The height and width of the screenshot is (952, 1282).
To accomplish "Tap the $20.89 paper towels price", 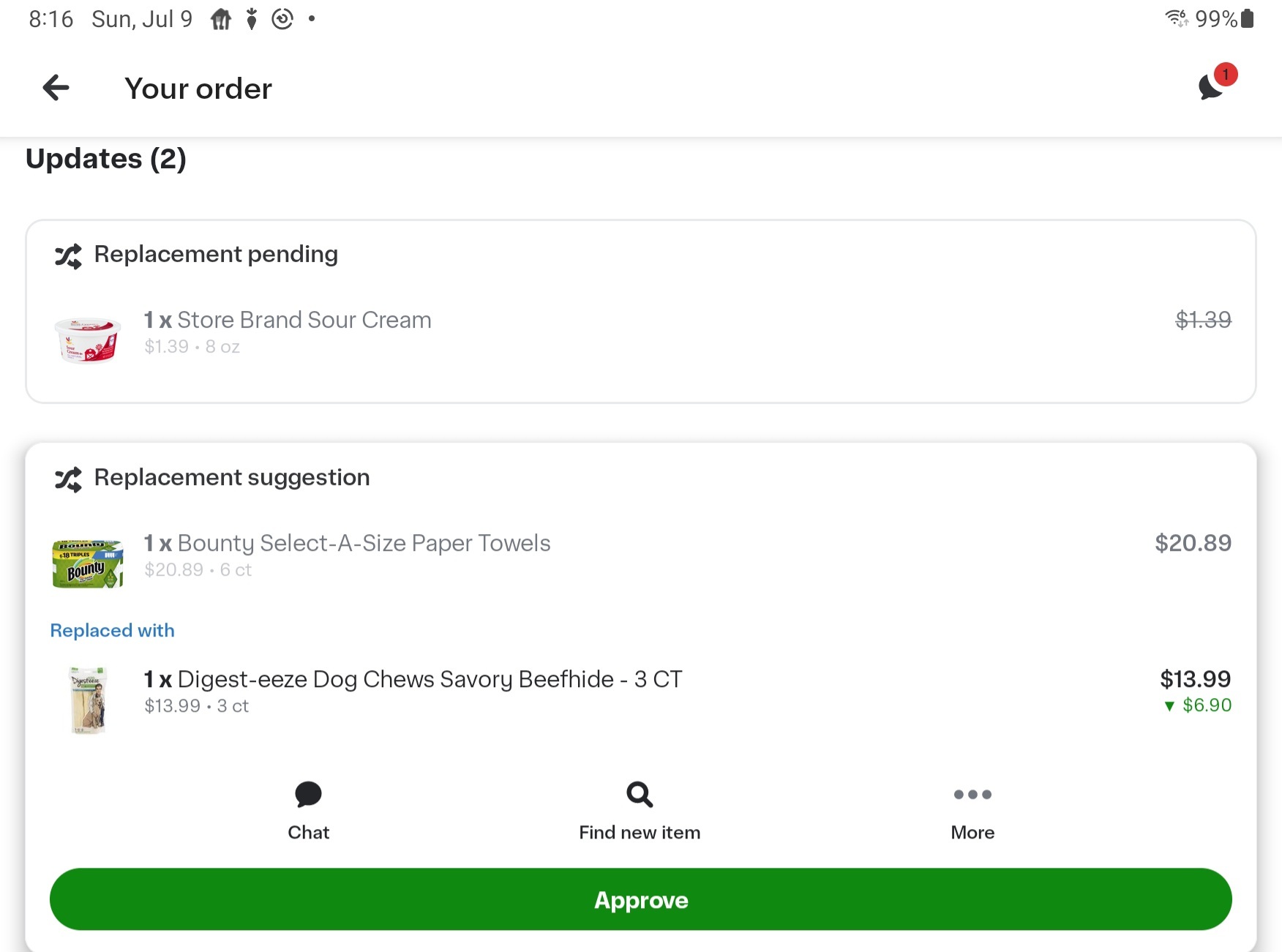I will (x=1193, y=543).
